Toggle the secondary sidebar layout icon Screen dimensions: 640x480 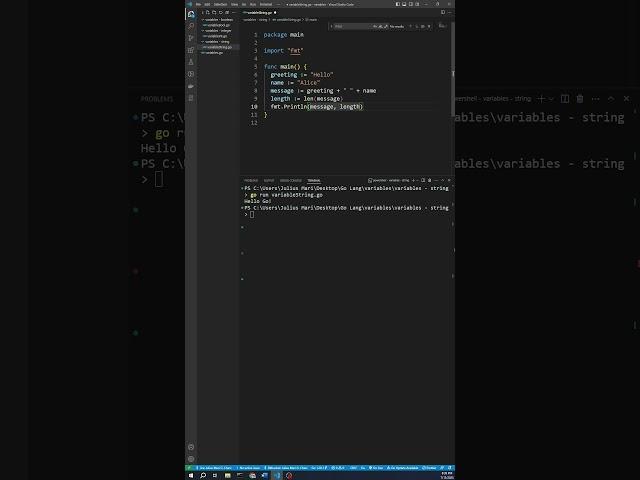click(x=411, y=4)
